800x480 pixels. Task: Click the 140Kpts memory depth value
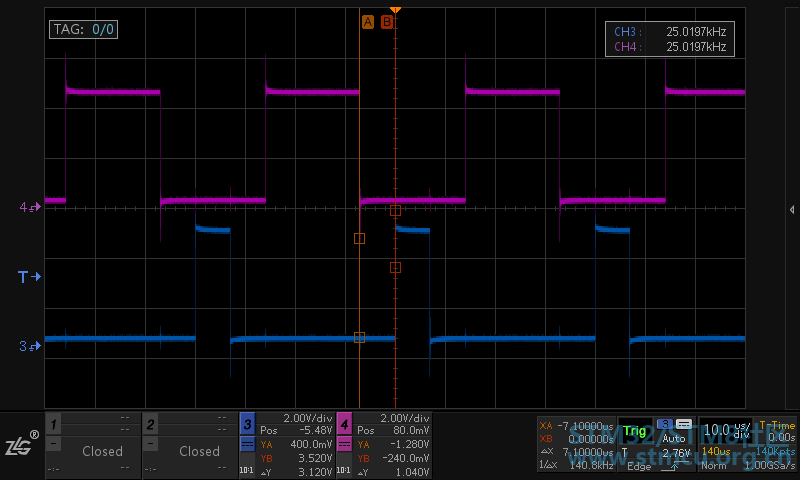click(x=776, y=451)
